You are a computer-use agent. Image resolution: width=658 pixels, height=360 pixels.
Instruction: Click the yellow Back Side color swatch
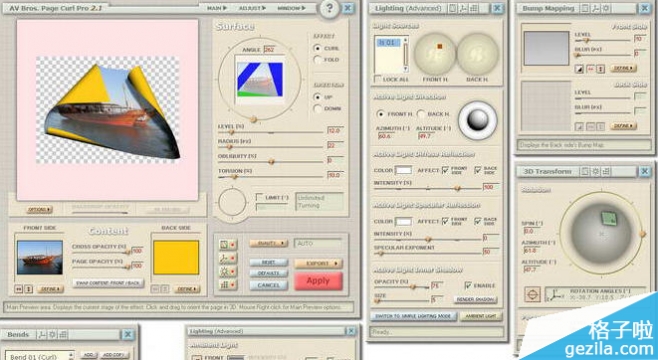point(176,258)
